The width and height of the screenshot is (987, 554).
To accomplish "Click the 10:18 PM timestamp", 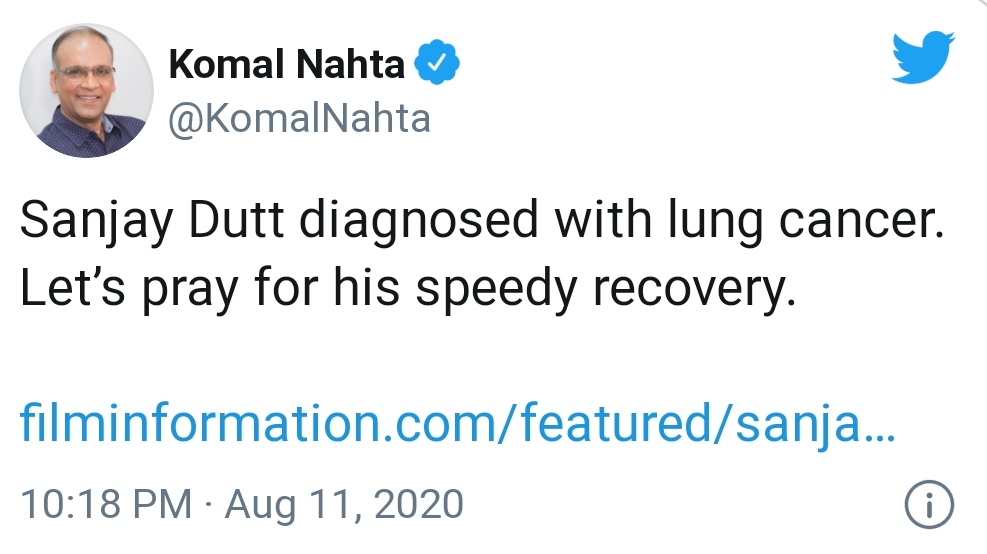I will click(x=106, y=504).
